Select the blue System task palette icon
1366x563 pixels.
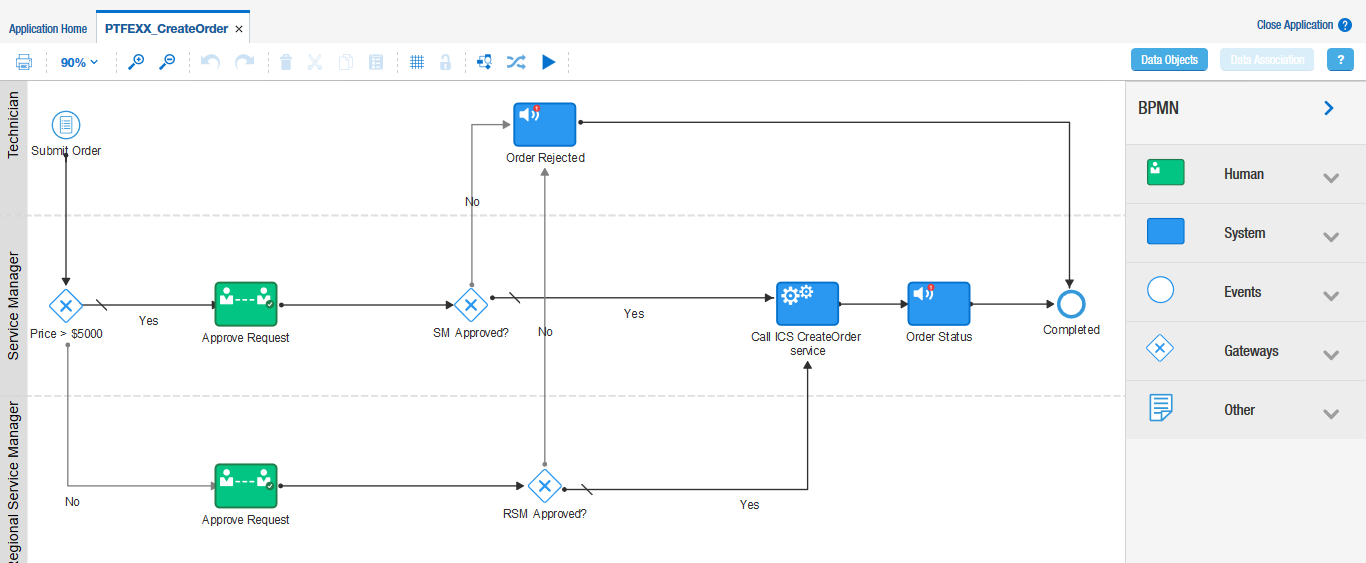(x=1165, y=231)
